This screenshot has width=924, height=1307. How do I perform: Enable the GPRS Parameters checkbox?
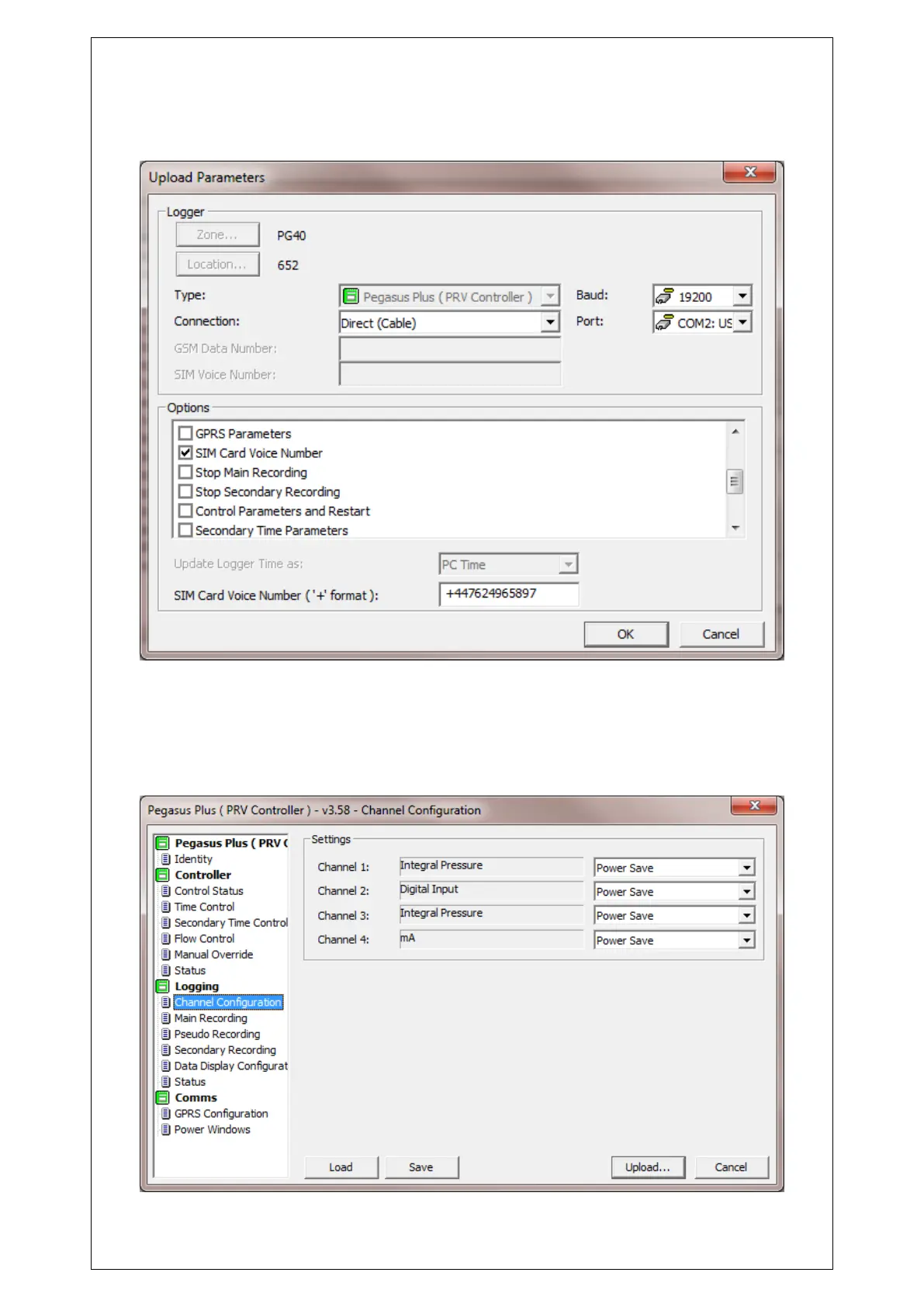[185, 433]
